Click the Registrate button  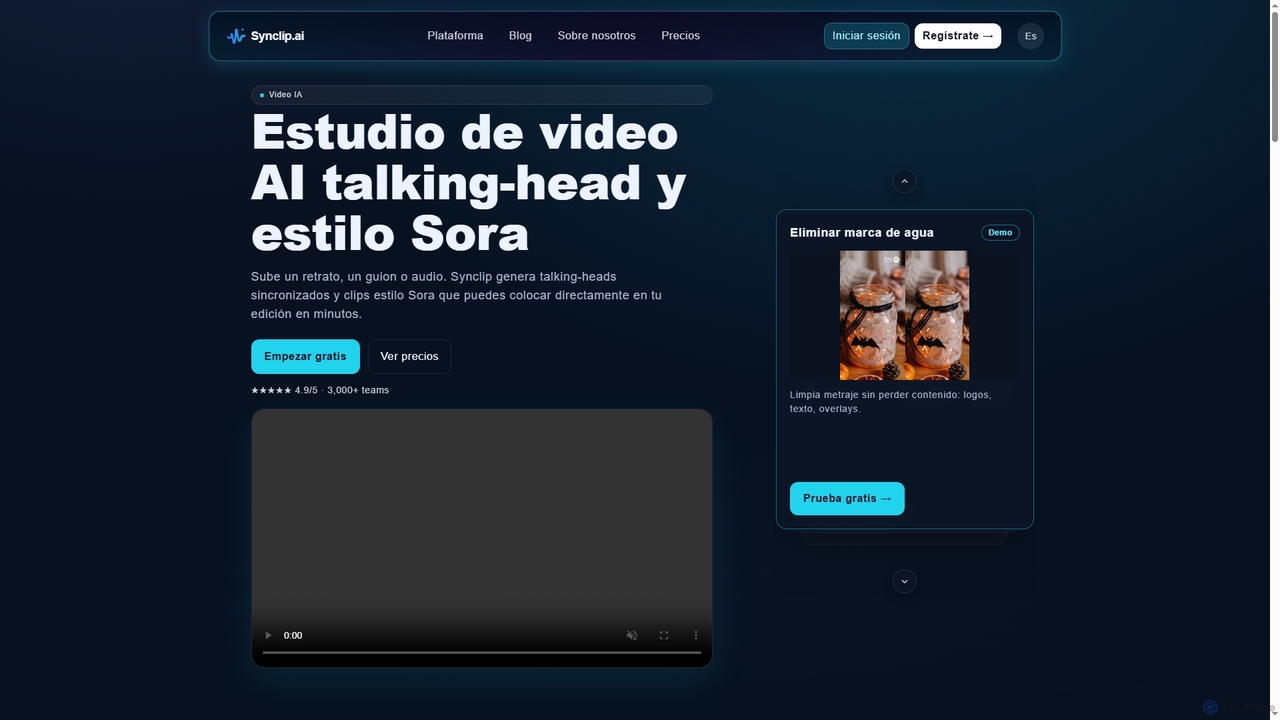point(957,36)
